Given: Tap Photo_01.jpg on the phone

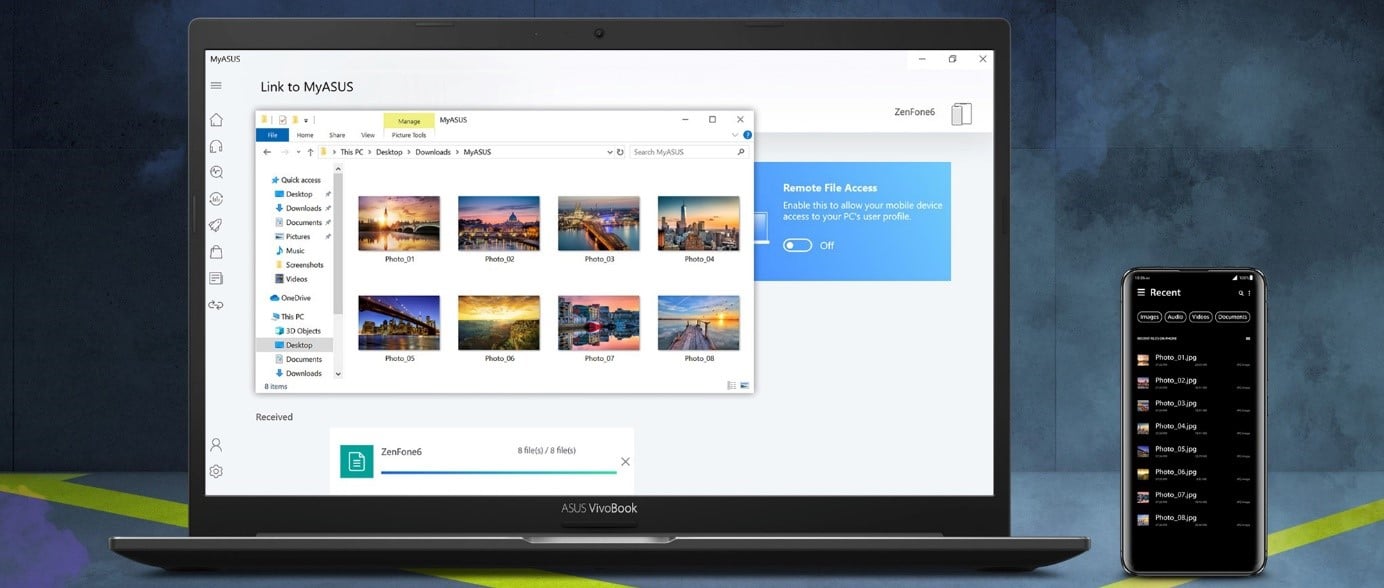Looking at the screenshot, I should [1194, 359].
